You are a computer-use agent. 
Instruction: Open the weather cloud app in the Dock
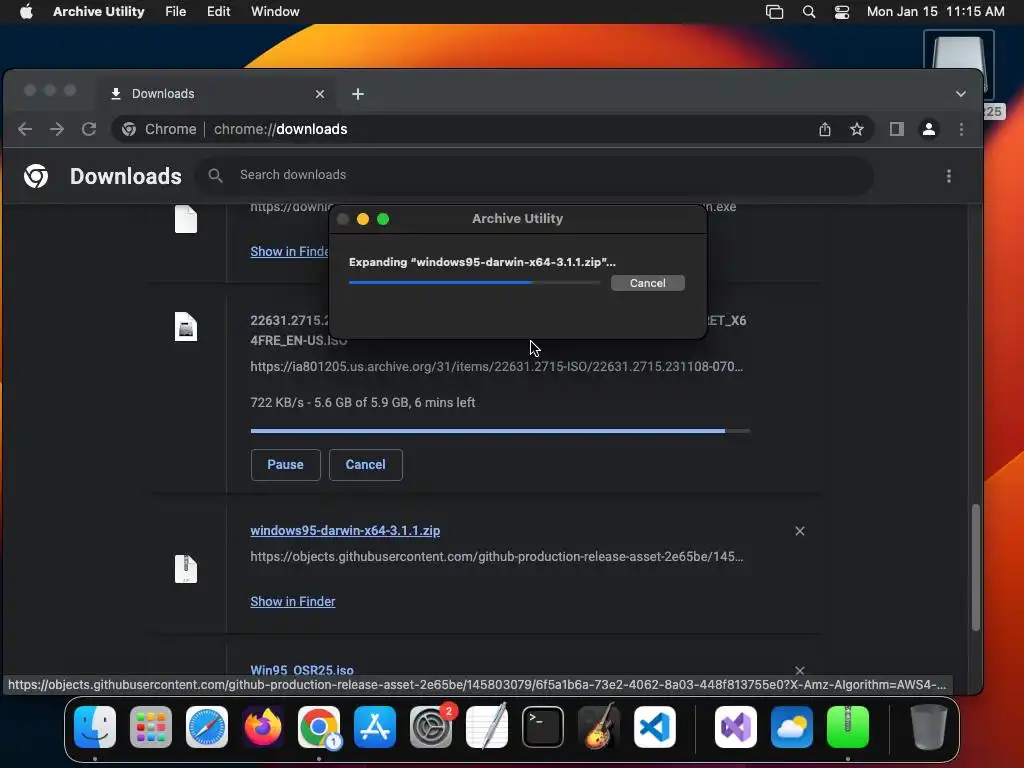coord(792,727)
